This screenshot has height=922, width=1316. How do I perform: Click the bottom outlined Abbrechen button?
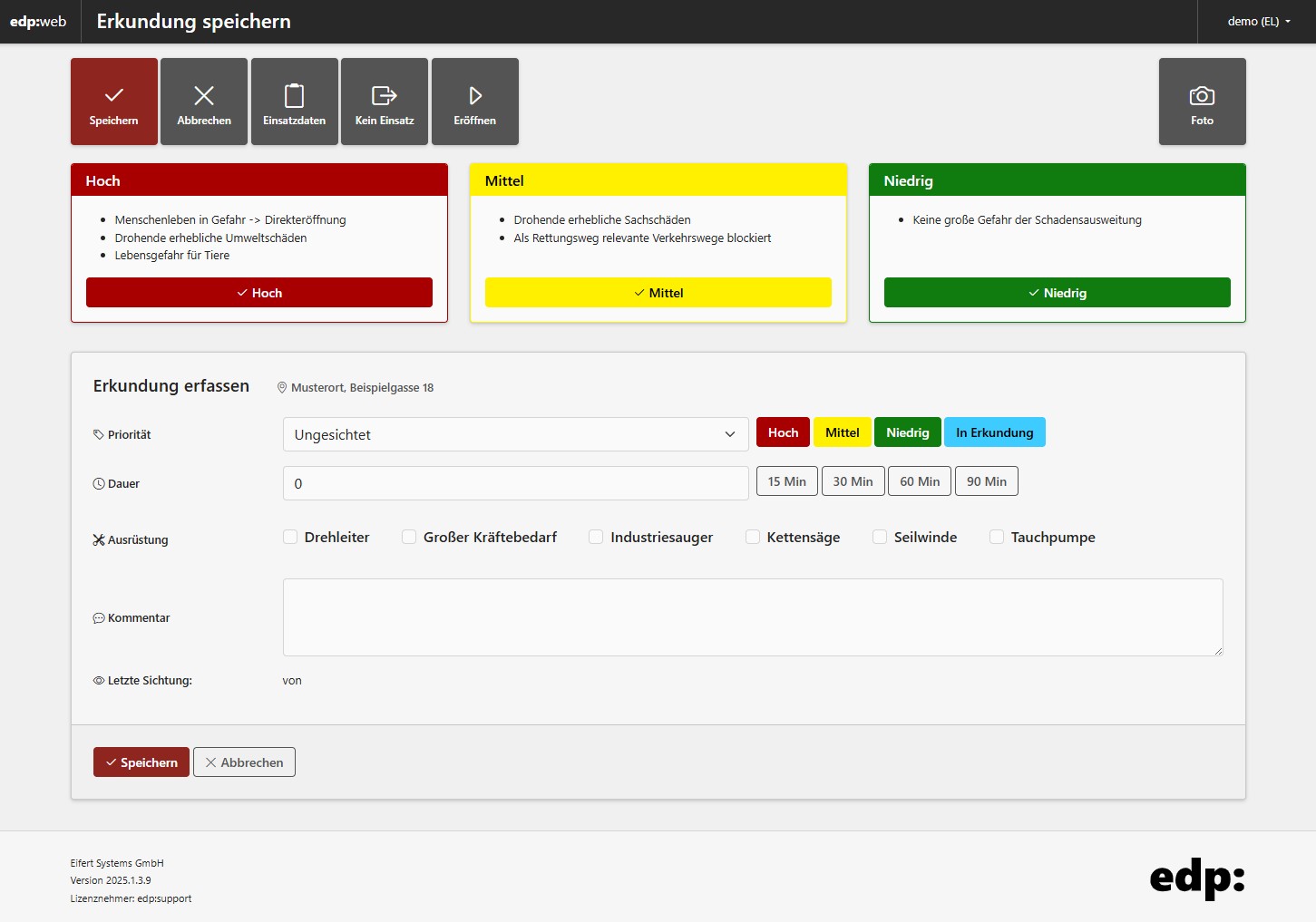coord(244,762)
